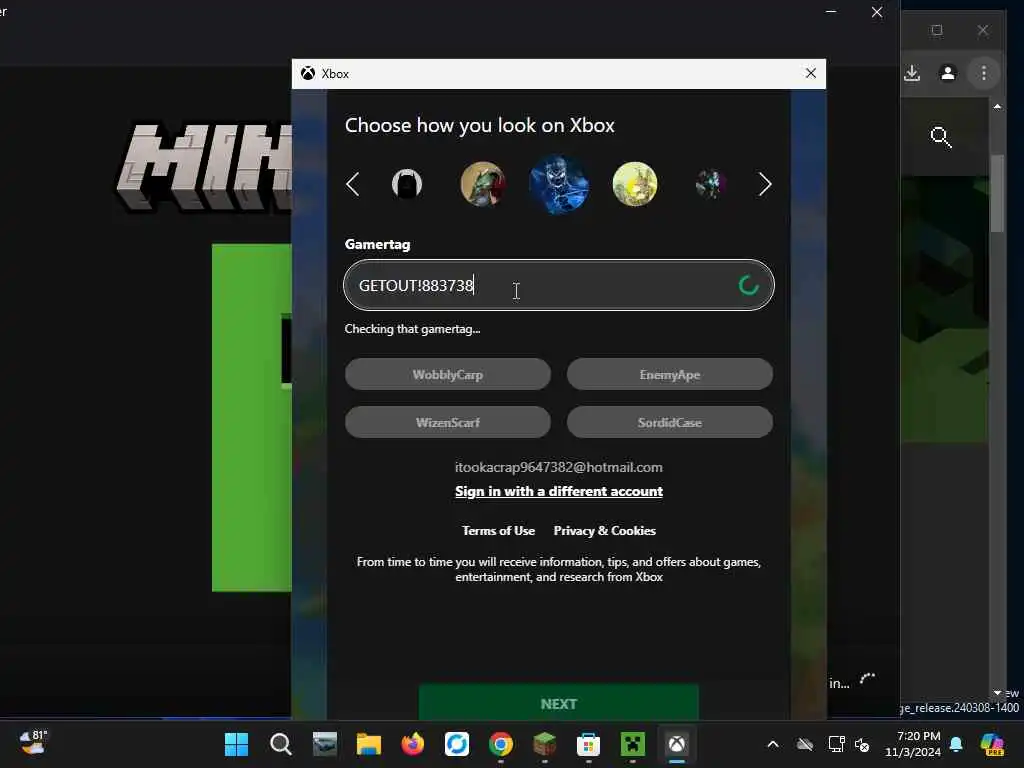This screenshot has width=1024, height=768.
Task: Open notifications bell icon
Action: 956,744
